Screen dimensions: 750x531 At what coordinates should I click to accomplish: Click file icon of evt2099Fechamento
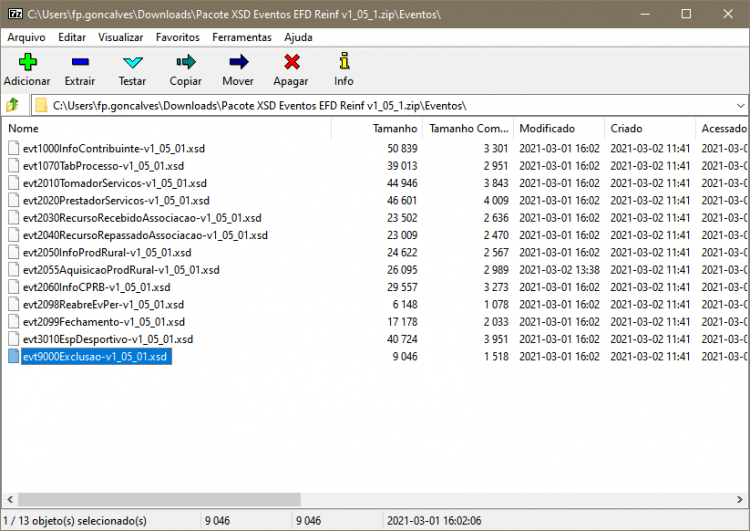[14, 321]
